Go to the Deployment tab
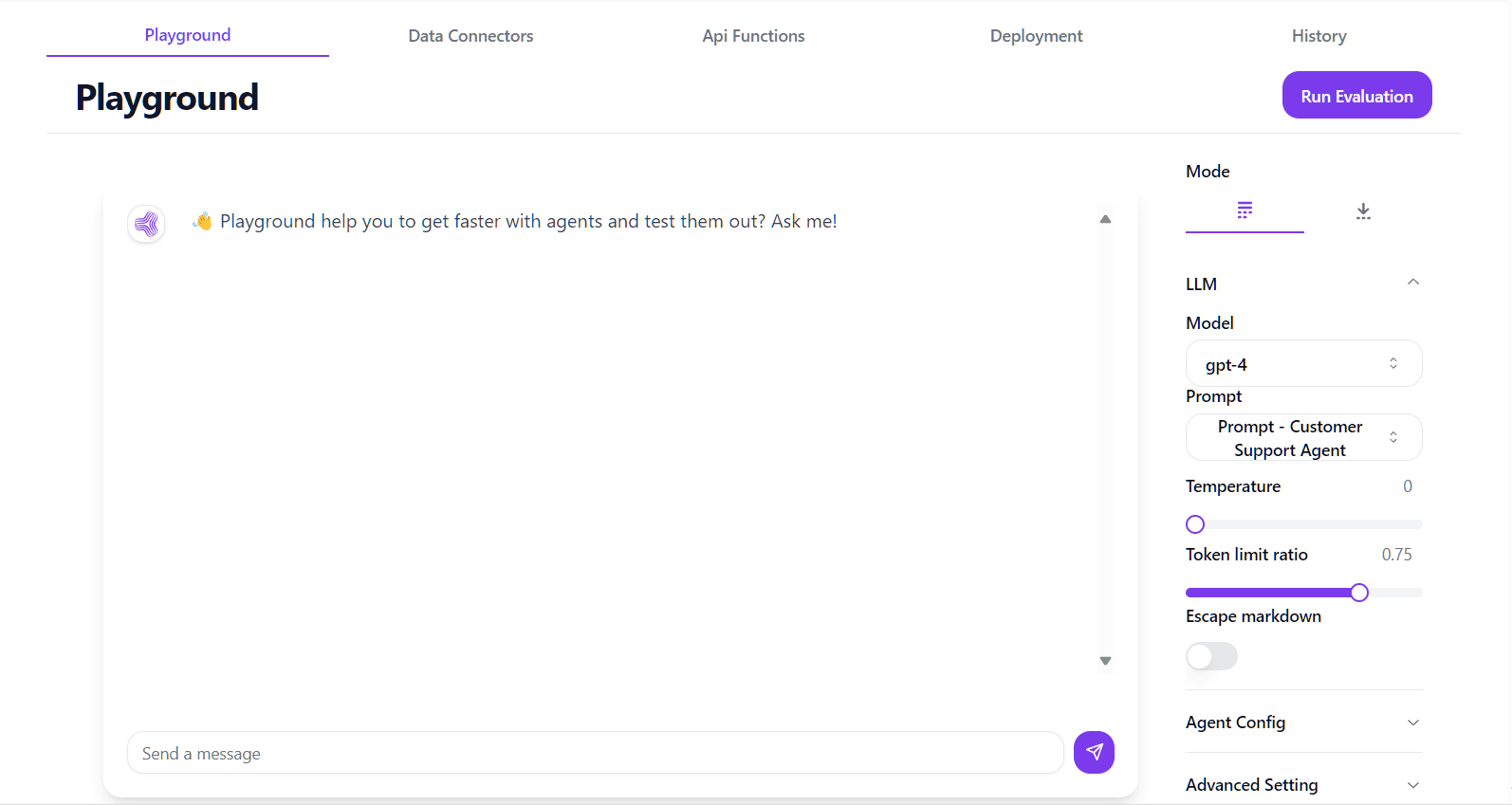This screenshot has width=1512, height=805. (x=1036, y=36)
